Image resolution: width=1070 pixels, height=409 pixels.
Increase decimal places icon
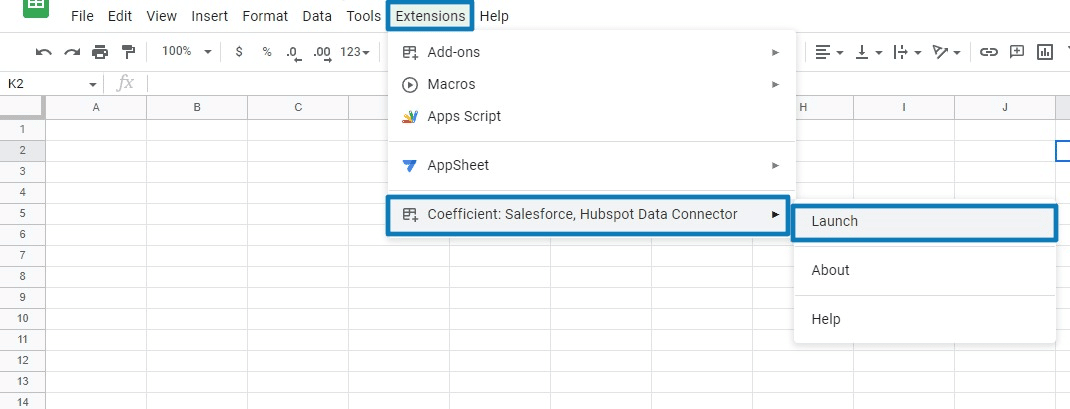(321, 53)
